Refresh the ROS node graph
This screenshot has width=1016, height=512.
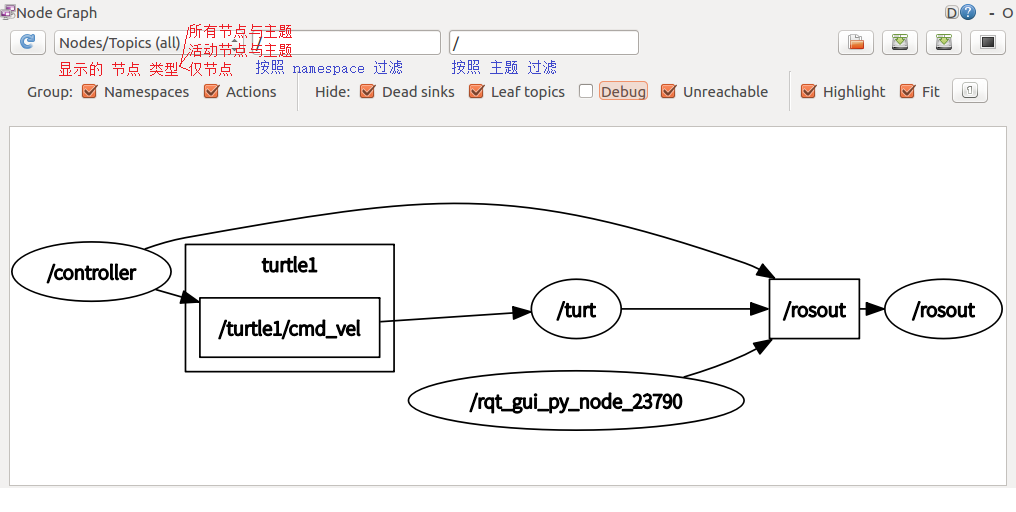pos(28,42)
